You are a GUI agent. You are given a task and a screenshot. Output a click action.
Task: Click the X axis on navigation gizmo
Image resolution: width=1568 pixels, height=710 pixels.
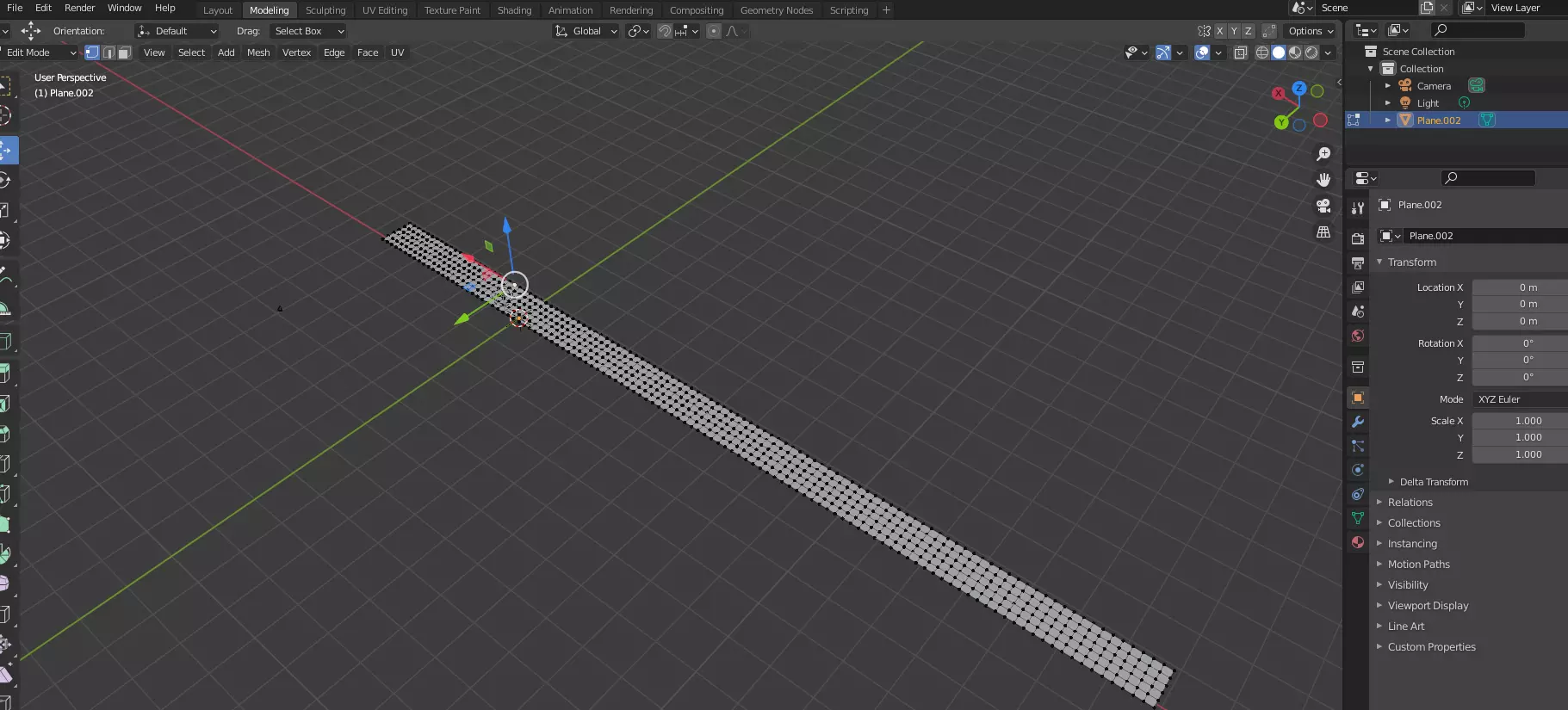click(x=1279, y=93)
